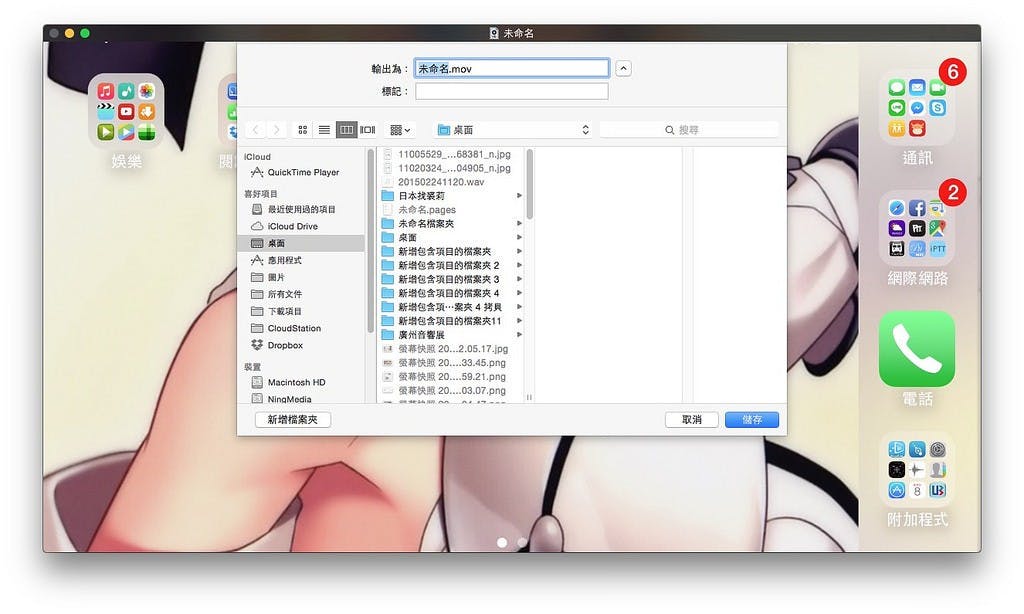This screenshot has height=614, width=1024.
Task: Select QuickTime Player under iCloud in sidebar
Action: pyautogui.click(x=303, y=172)
